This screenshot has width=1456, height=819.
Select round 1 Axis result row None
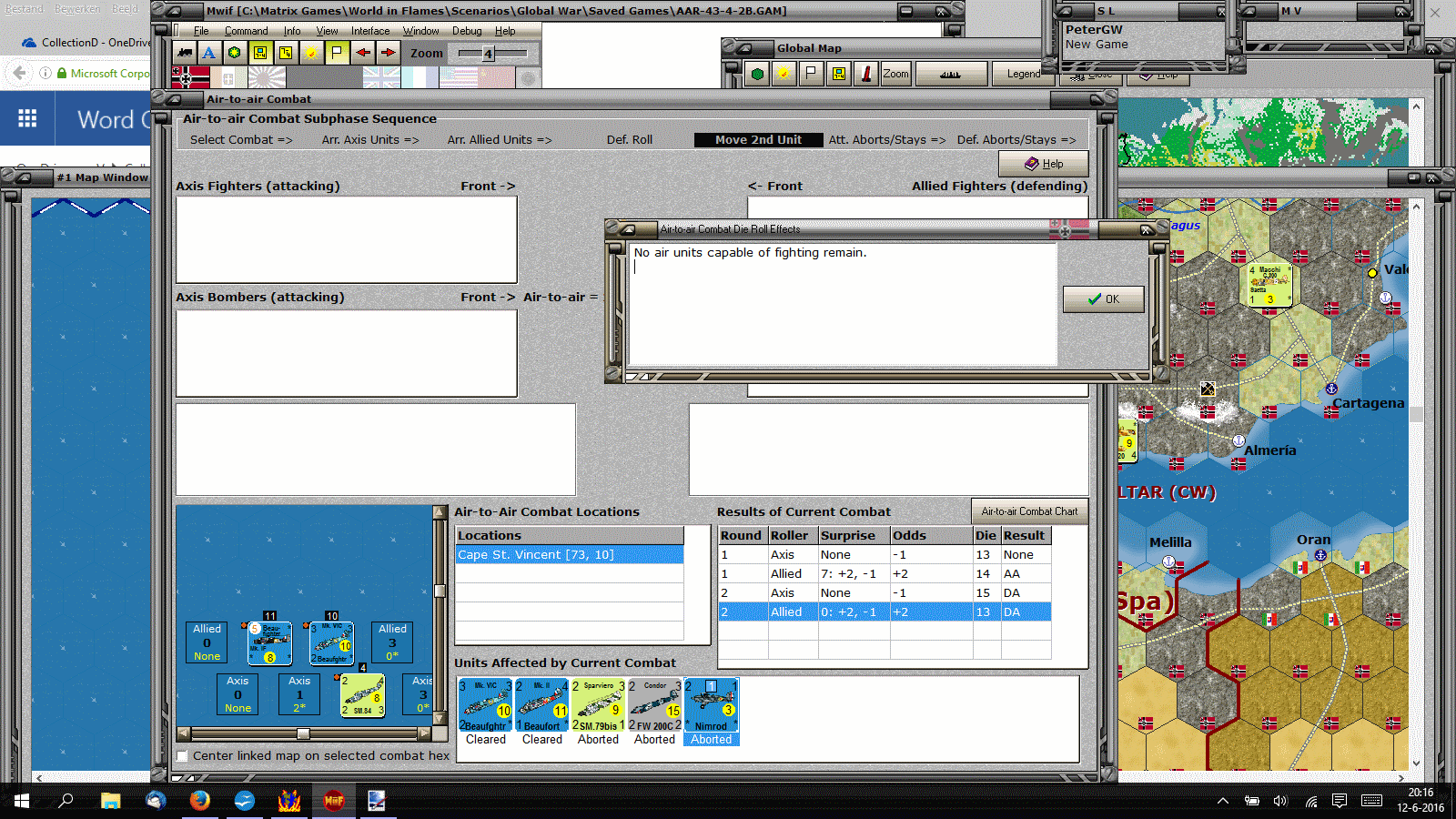coord(885,554)
